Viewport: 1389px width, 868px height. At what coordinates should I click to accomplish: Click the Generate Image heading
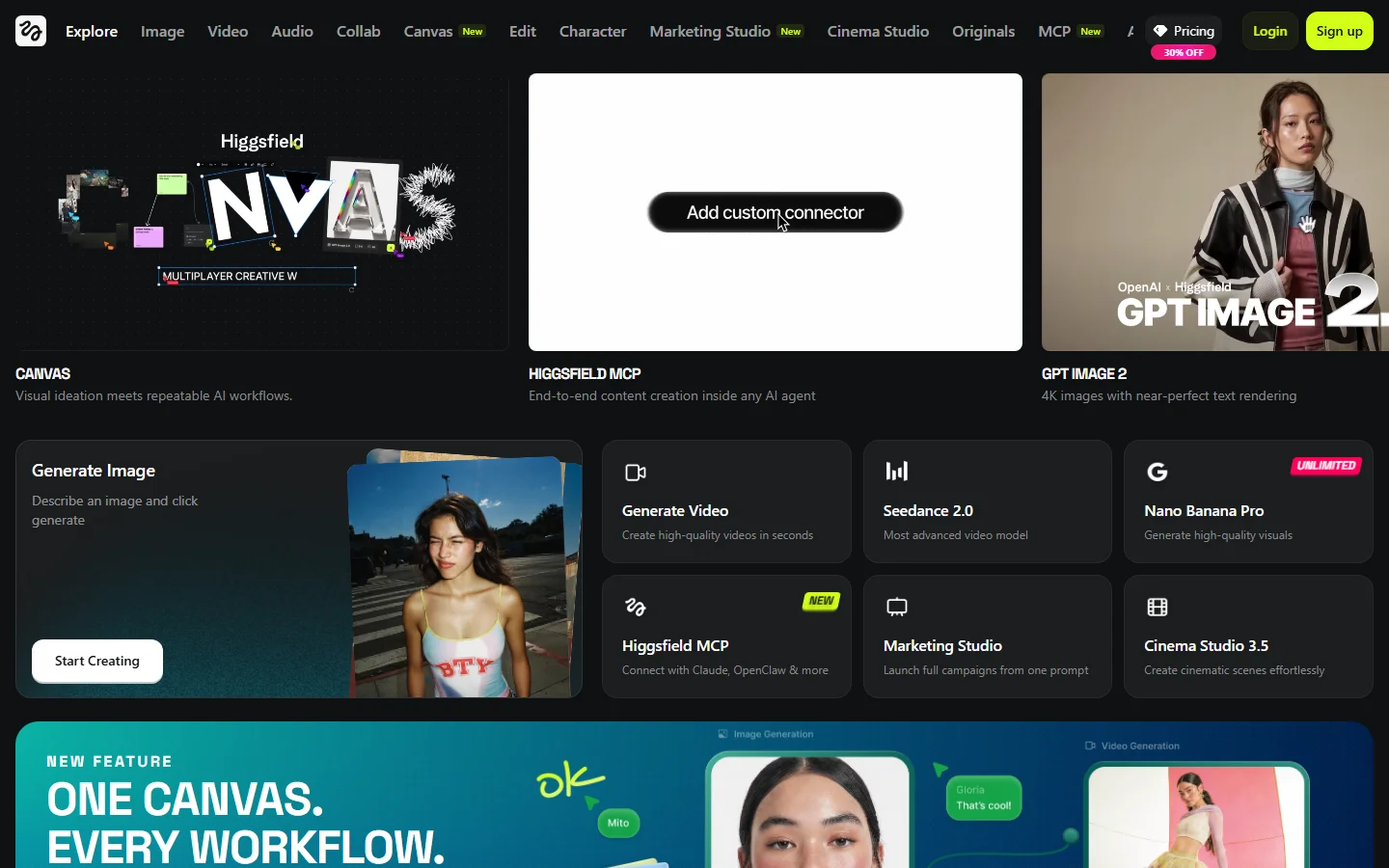(x=94, y=471)
